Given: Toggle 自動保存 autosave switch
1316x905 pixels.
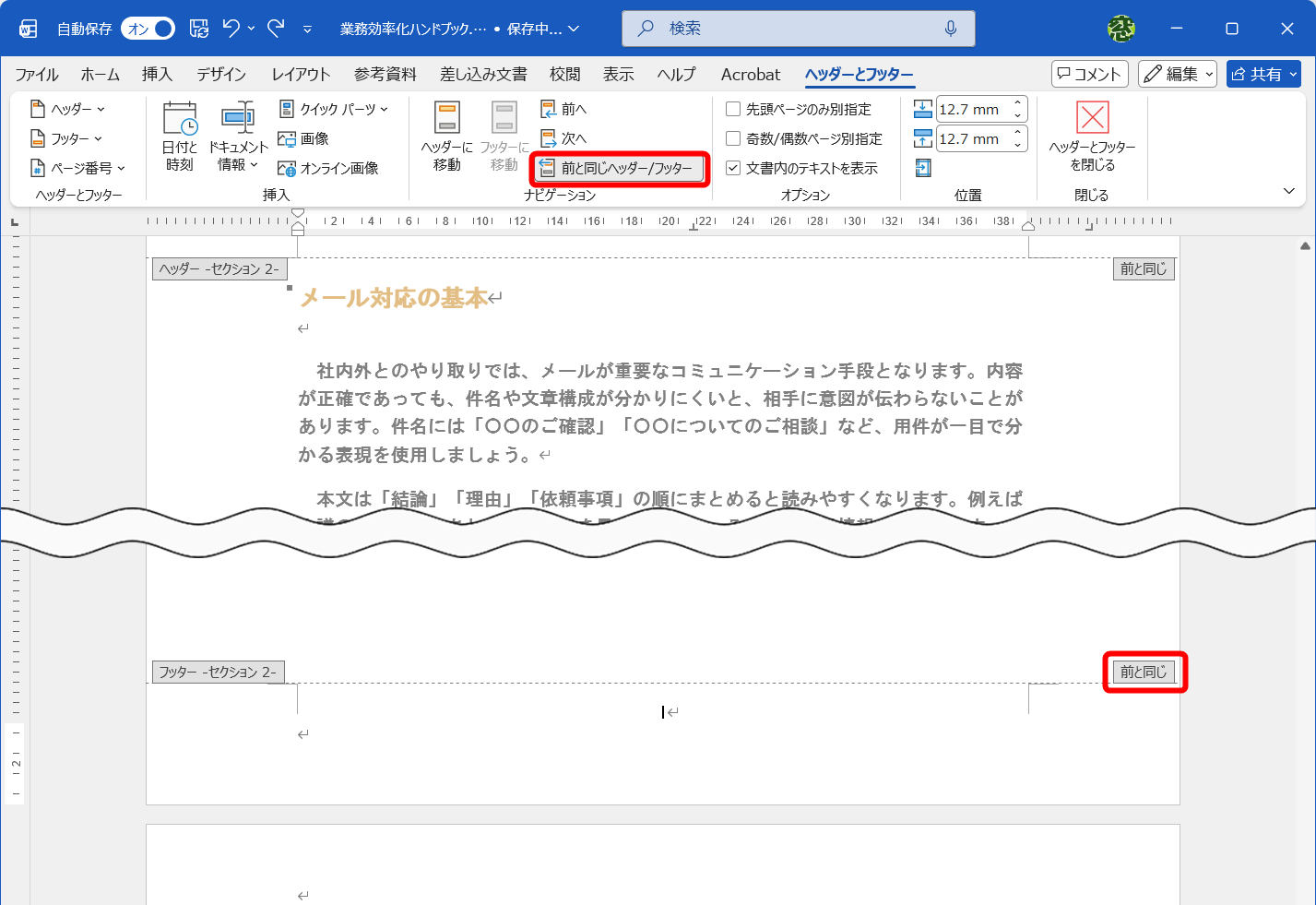Looking at the screenshot, I should click(148, 29).
